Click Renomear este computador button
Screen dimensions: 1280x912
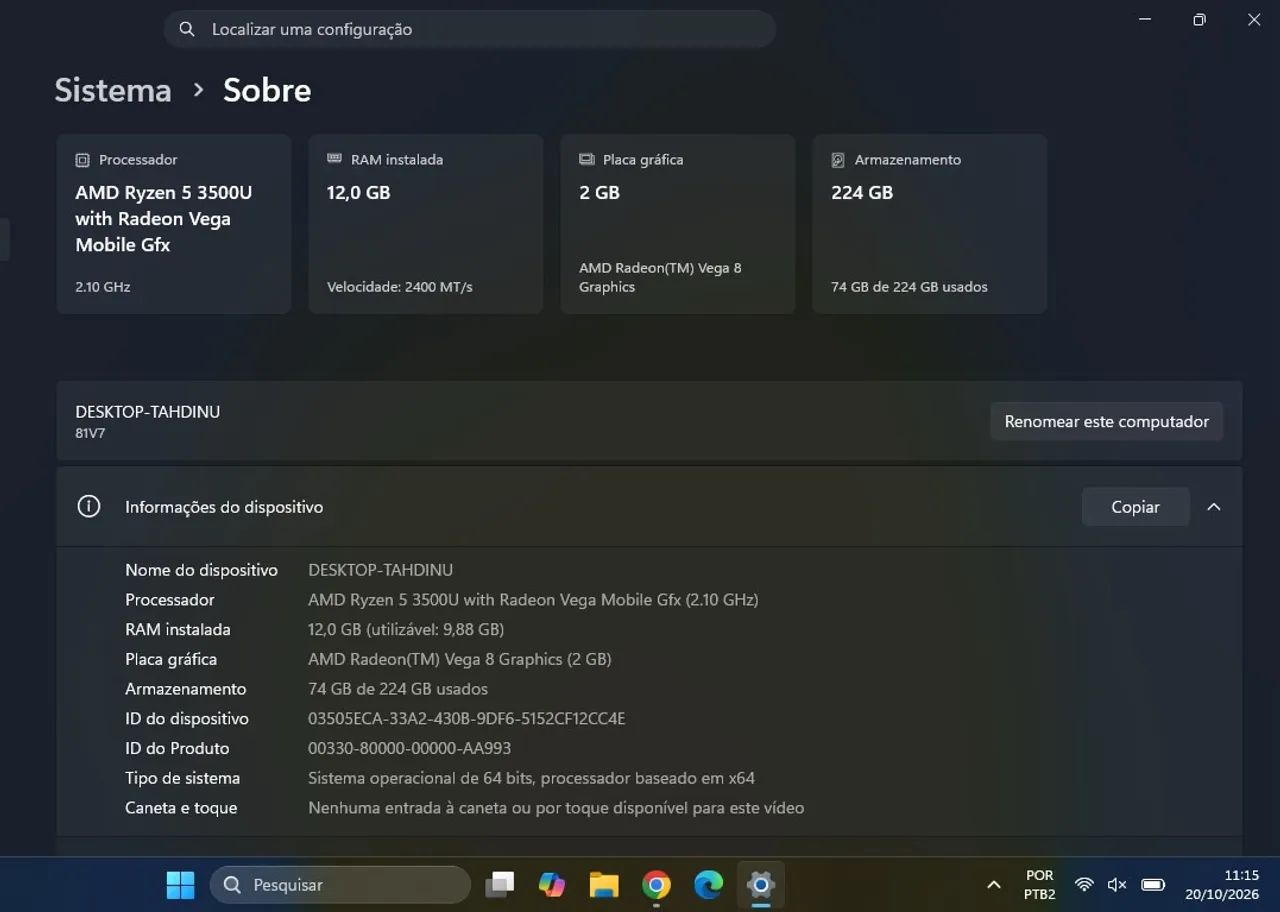click(x=1107, y=422)
